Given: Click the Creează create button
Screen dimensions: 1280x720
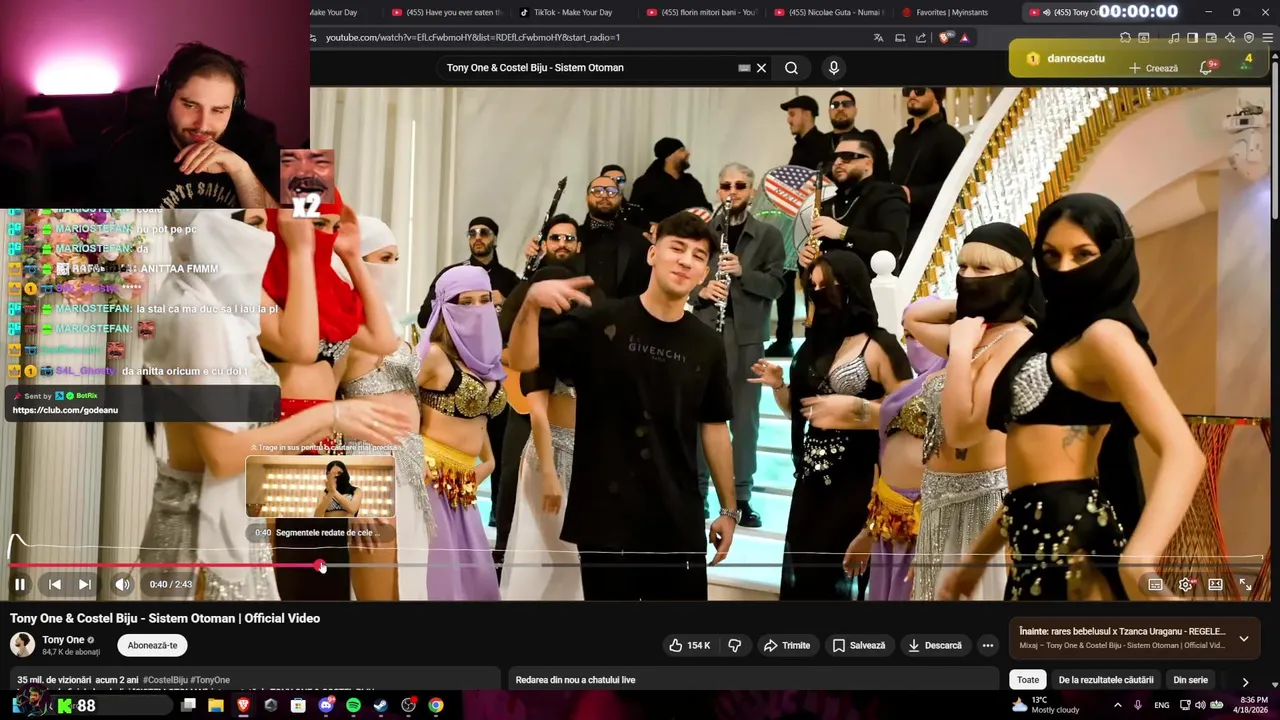Looking at the screenshot, I should pyautogui.click(x=1153, y=68).
